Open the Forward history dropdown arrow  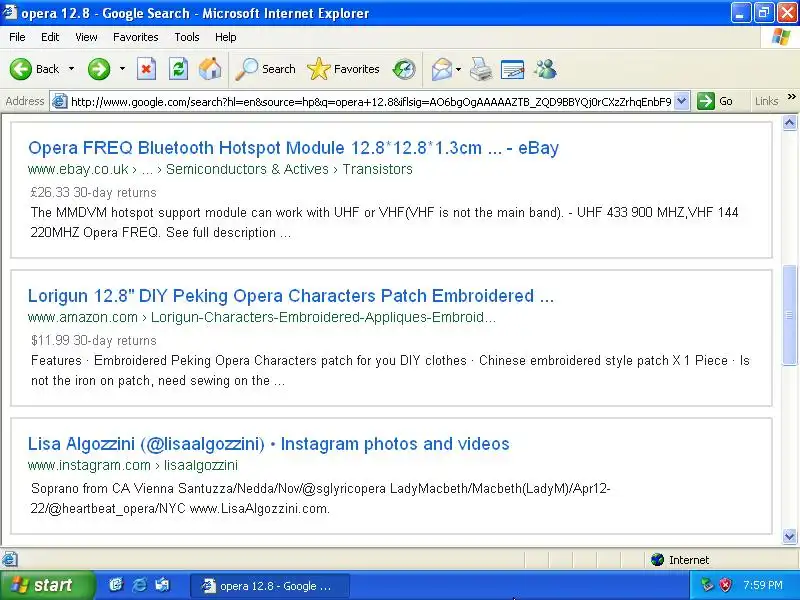tap(122, 69)
